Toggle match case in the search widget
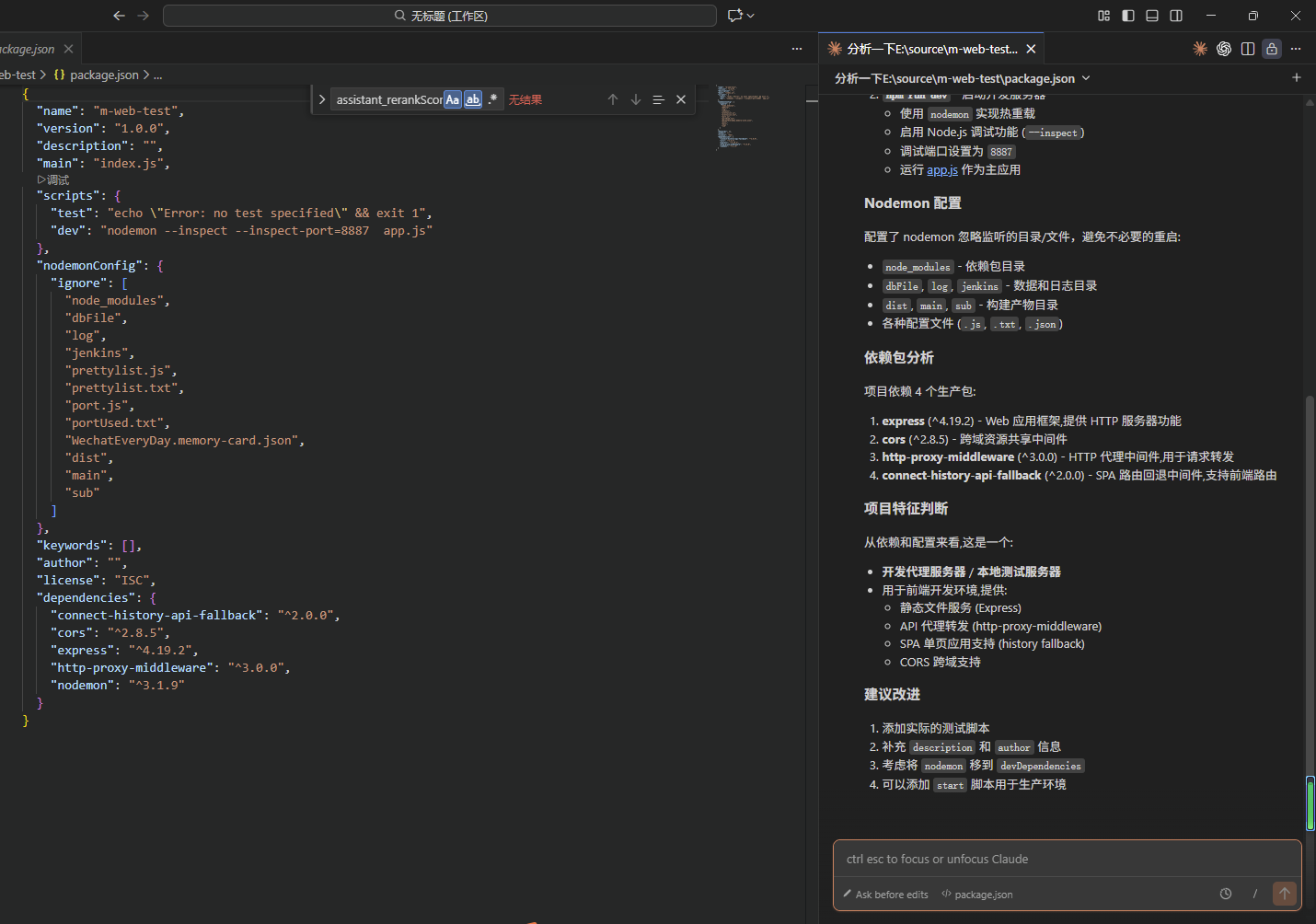 (x=452, y=99)
